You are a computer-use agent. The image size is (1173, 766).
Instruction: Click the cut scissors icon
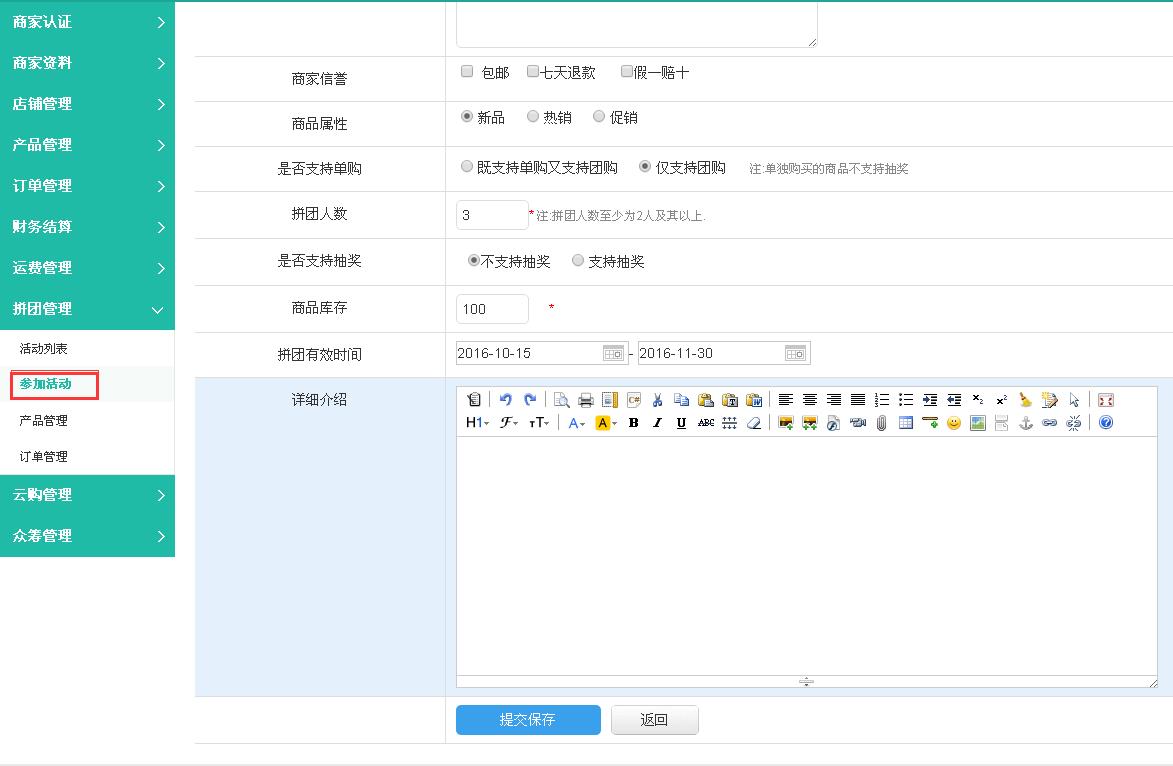(x=658, y=400)
